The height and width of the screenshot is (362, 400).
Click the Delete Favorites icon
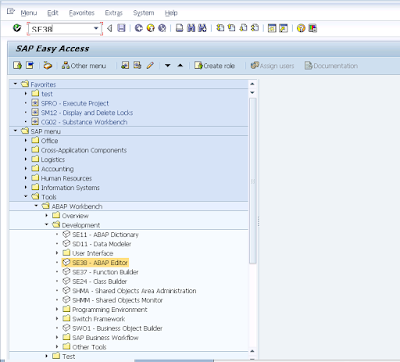(137, 65)
